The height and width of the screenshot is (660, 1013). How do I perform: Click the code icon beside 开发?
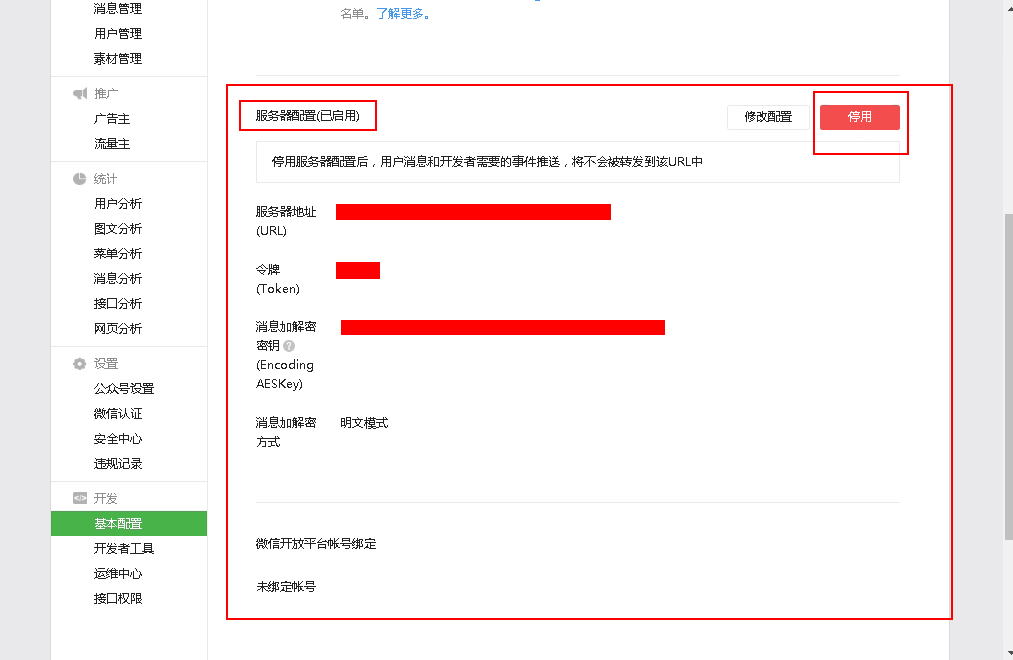pyautogui.click(x=80, y=499)
